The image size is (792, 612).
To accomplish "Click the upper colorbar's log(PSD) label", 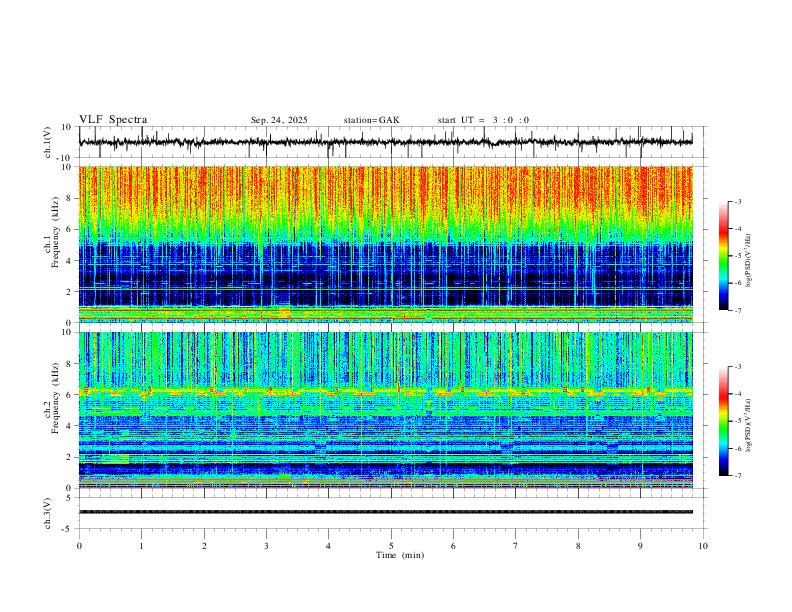I will point(749,261).
